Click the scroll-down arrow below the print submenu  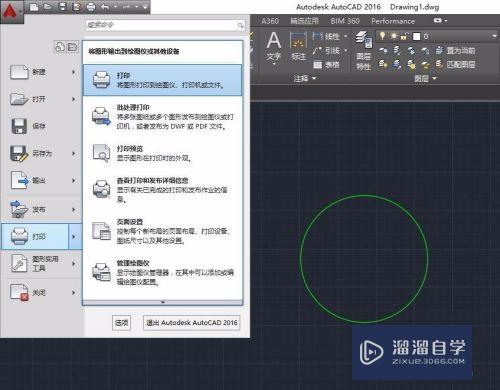tap(163, 302)
